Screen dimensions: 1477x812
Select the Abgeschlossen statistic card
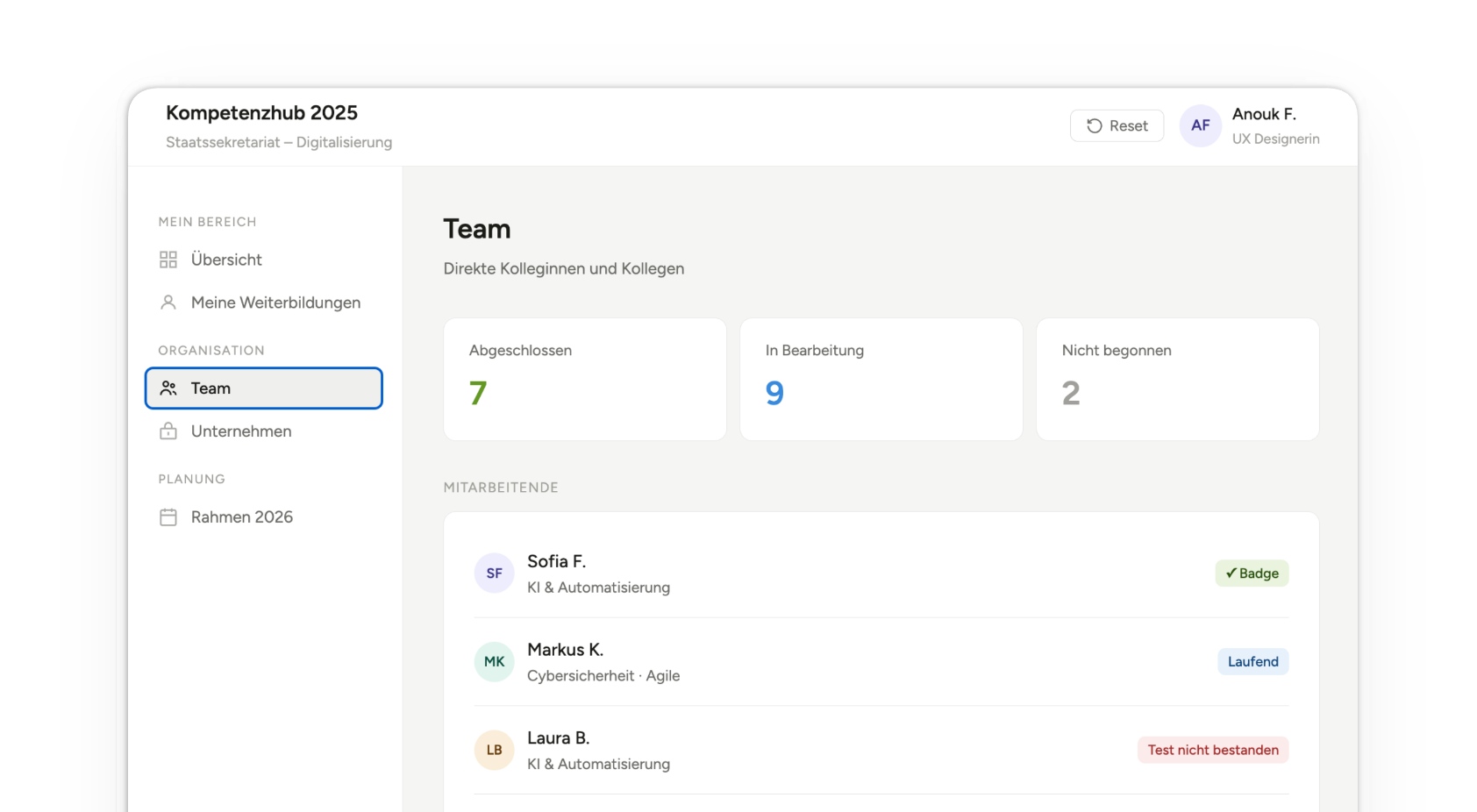coord(585,380)
